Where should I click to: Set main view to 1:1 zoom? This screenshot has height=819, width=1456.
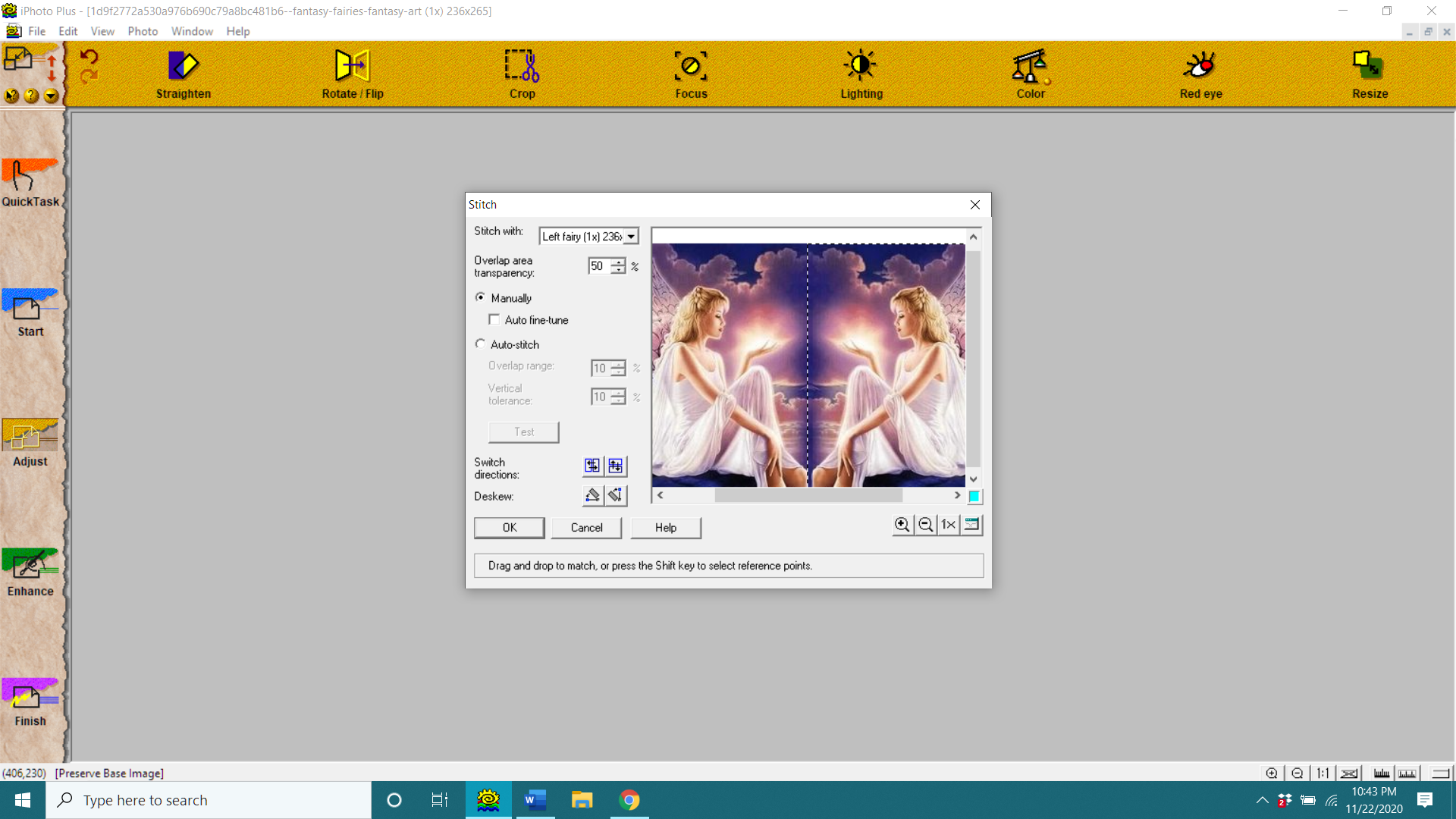point(1323,773)
